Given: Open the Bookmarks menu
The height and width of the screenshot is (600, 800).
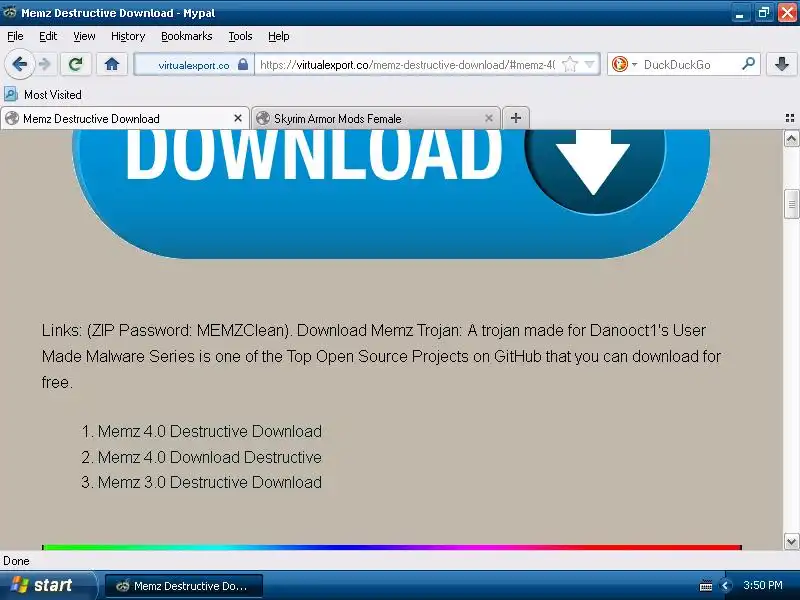Looking at the screenshot, I should click(x=186, y=36).
